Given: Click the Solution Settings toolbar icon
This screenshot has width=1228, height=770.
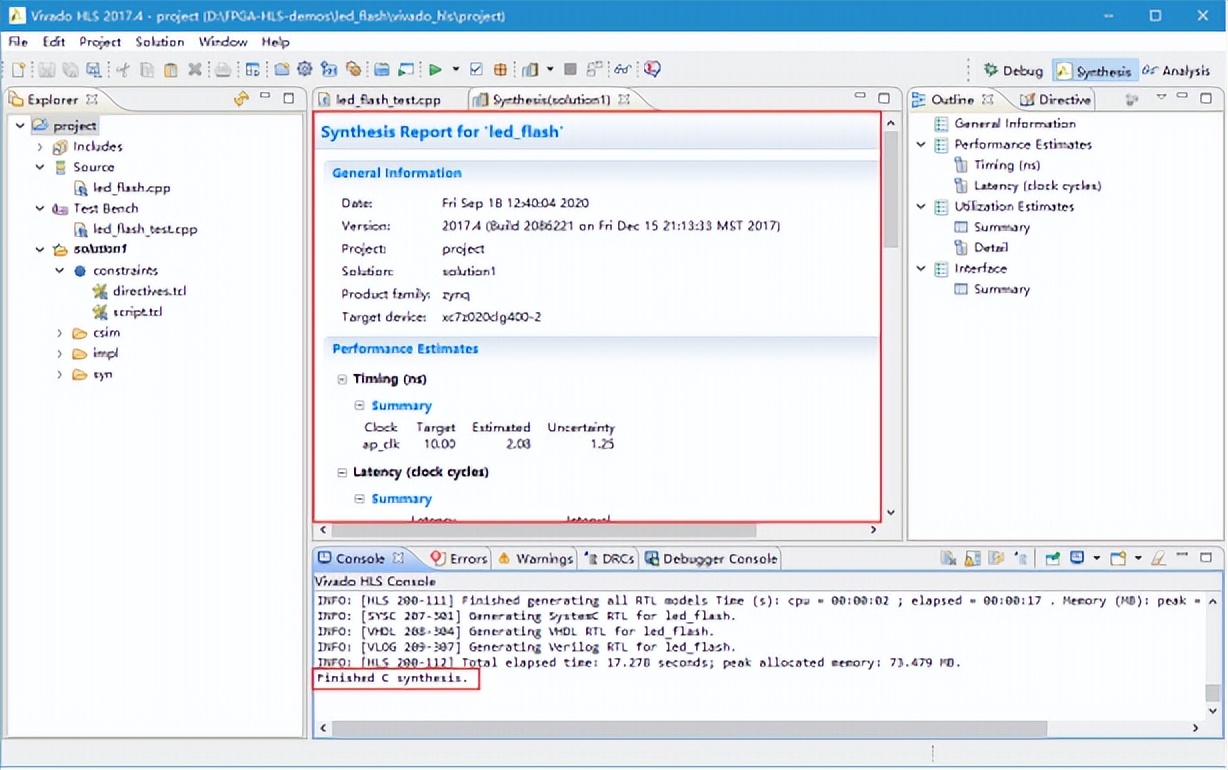Looking at the screenshot, I should pos(353,69).
